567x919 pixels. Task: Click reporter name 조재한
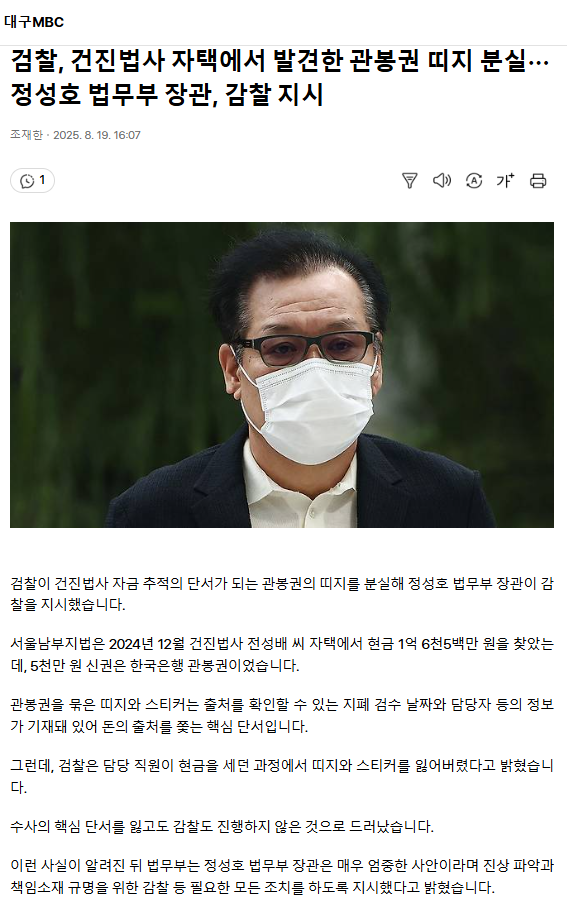pyautogui.click(x=26, y=135)
